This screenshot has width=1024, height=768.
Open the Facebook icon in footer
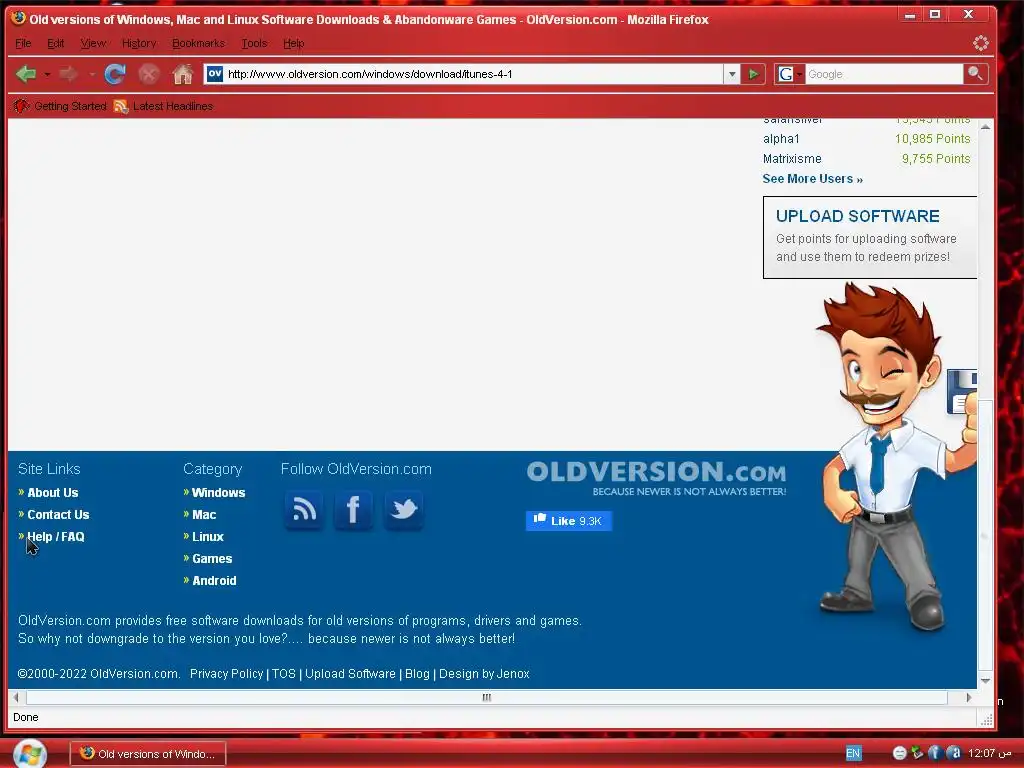353,510
